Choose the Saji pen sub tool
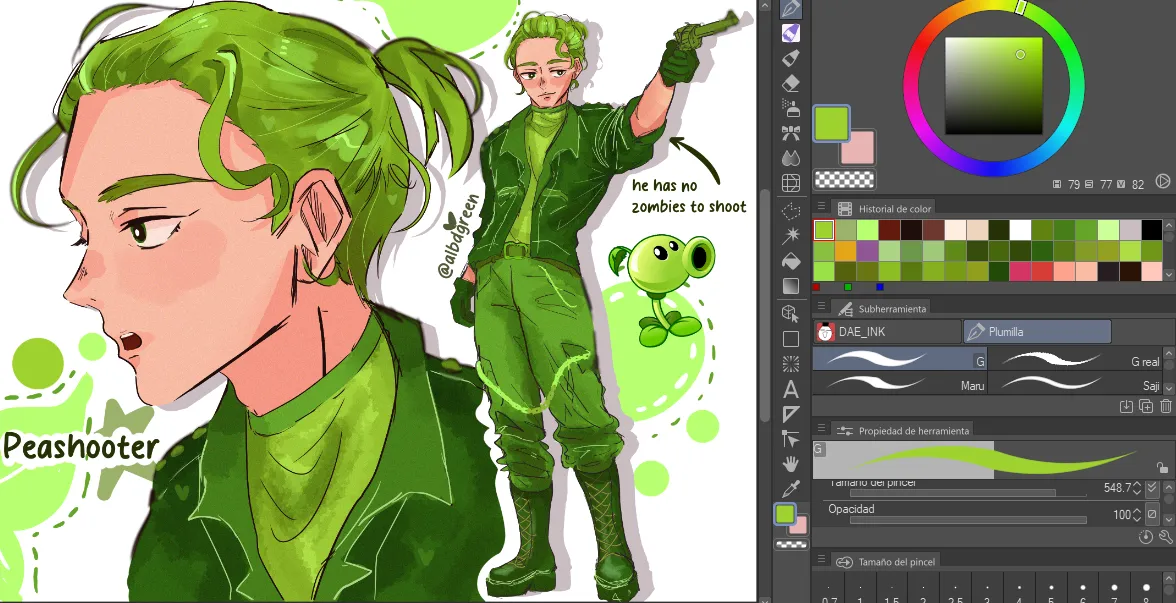Image resolution: width=1176 pixels, height=603 pixels. (x=1076, y=383)
